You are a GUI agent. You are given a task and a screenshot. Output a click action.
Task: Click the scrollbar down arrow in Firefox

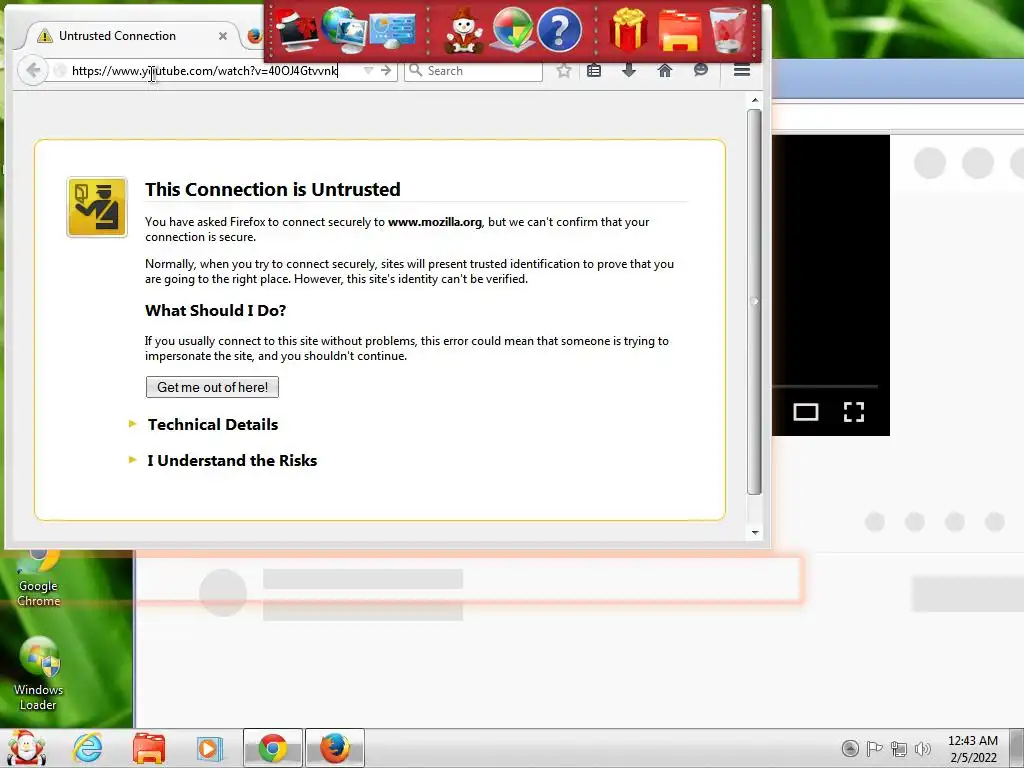755,533
